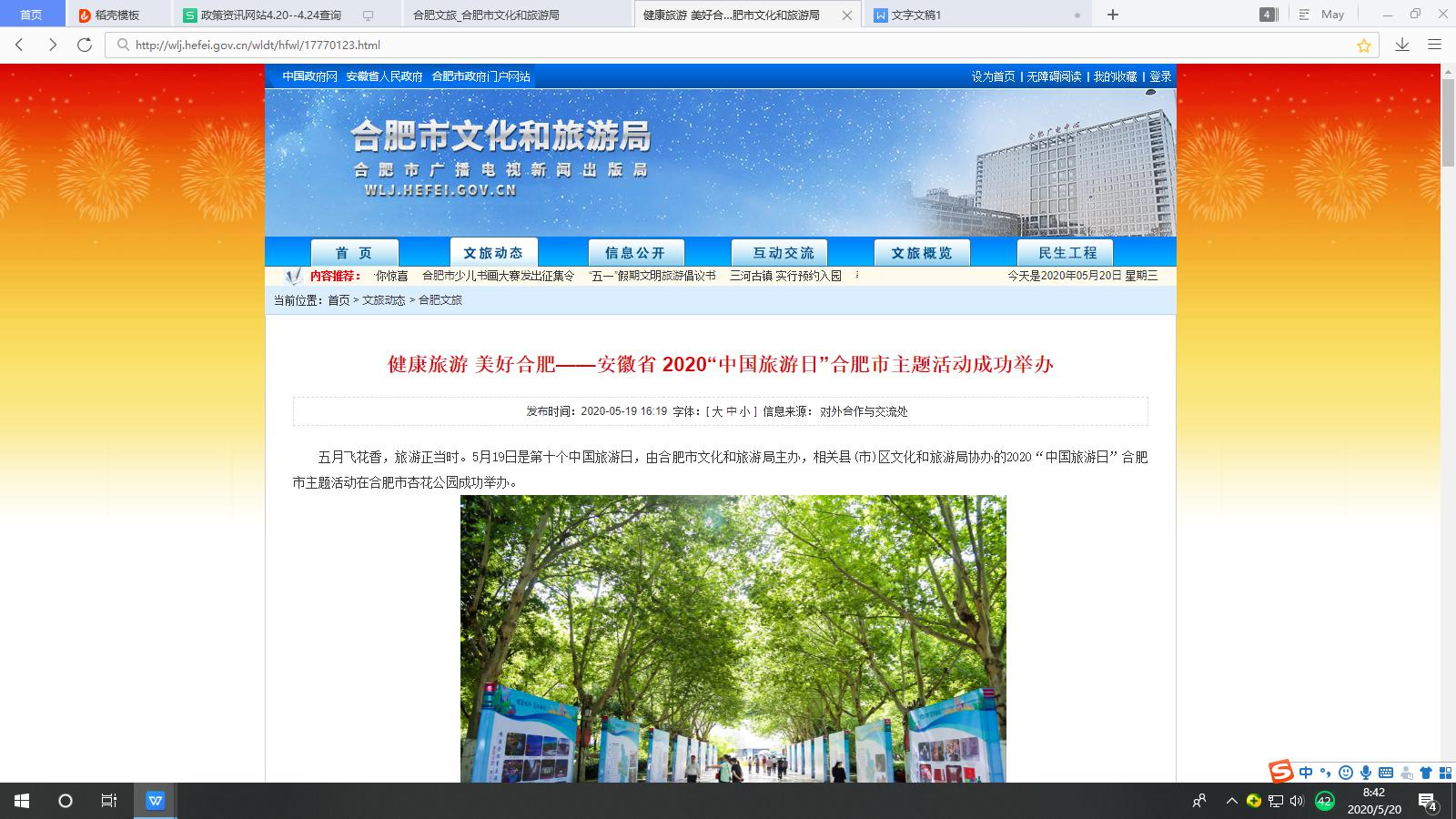Switch to the 稻壳模板 tab

coord(118,15)
